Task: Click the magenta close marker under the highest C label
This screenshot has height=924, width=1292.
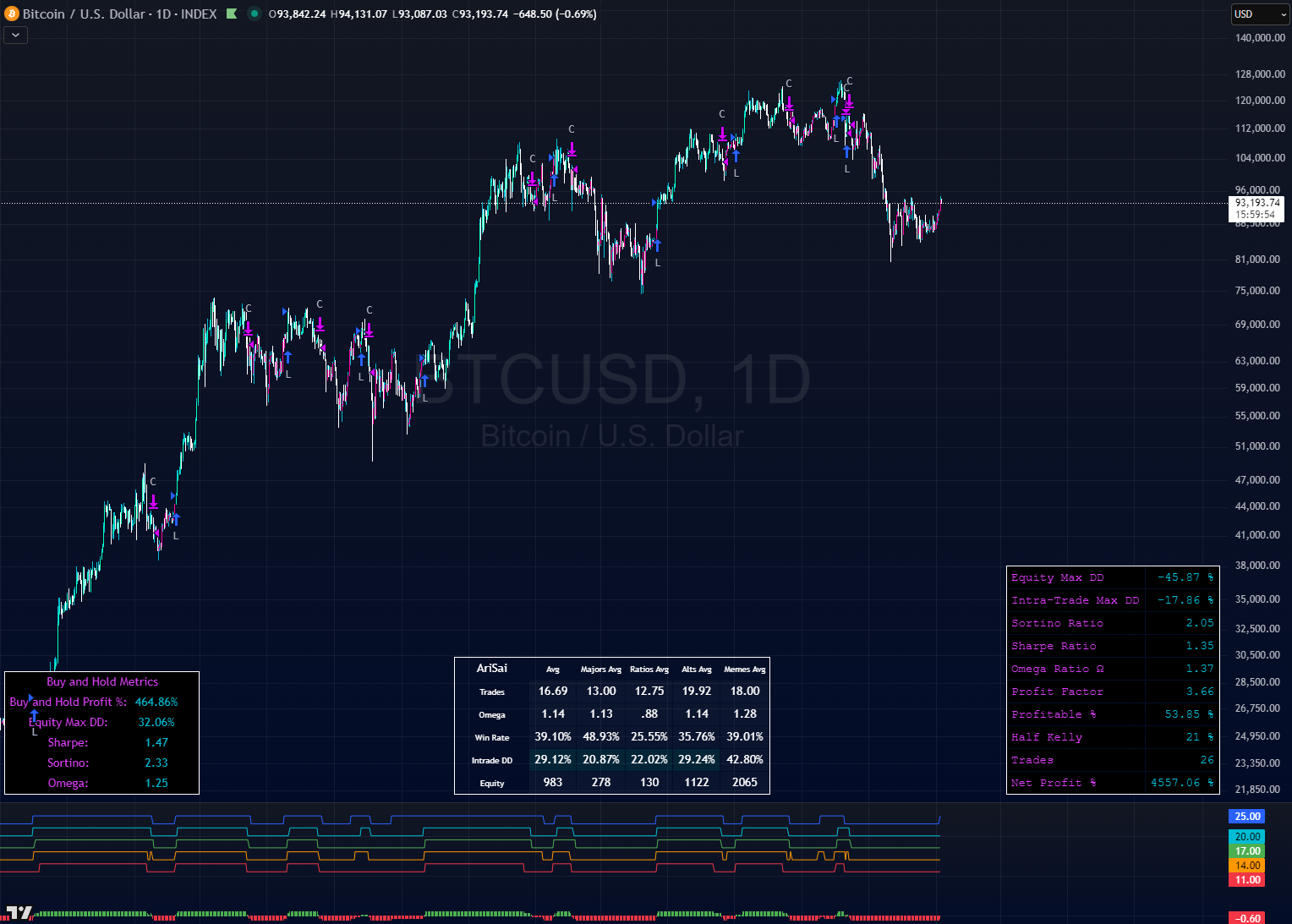Action: pyautogui.click(x=848, y=101)
